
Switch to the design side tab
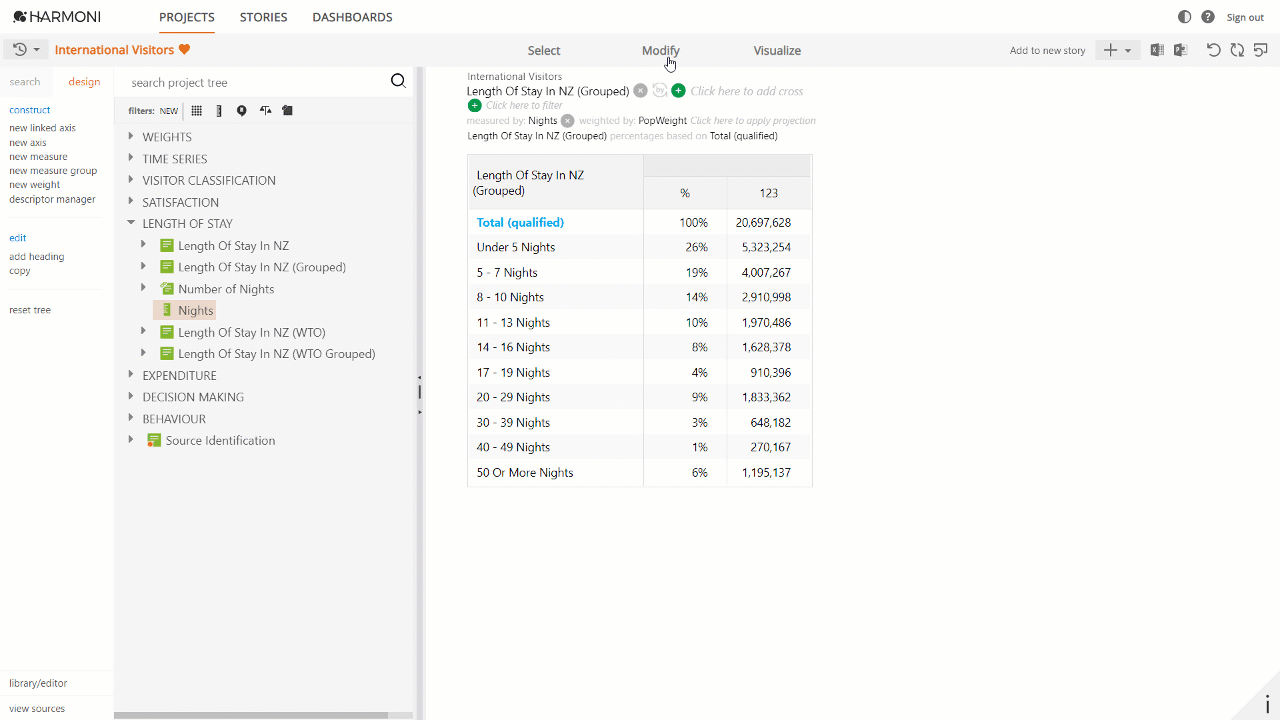[84, 82]
